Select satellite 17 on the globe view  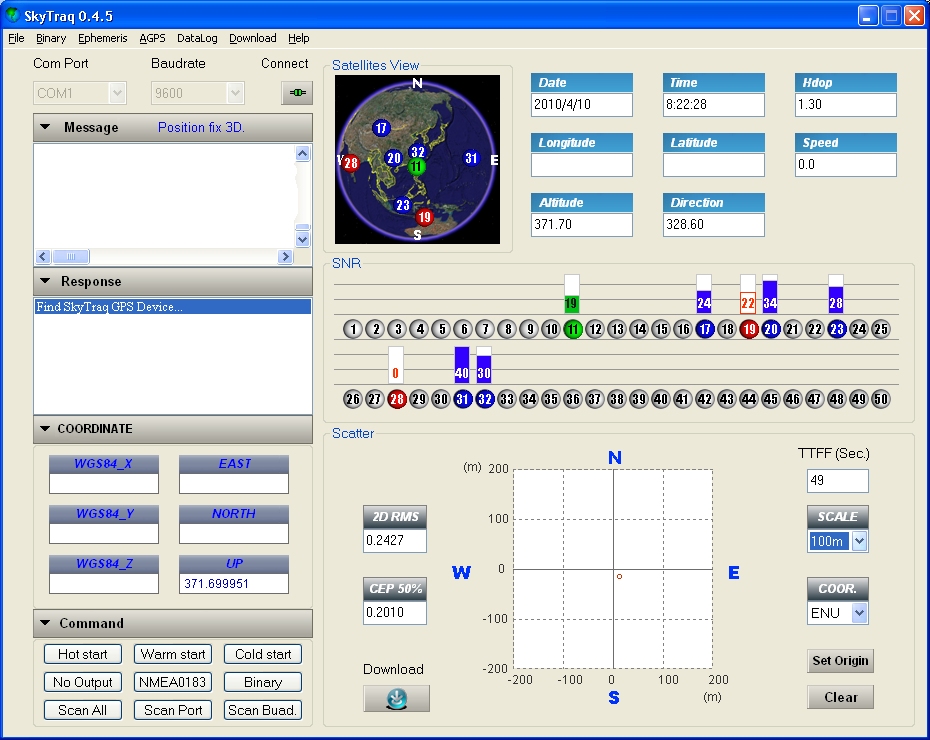click(x=381, y=127)
